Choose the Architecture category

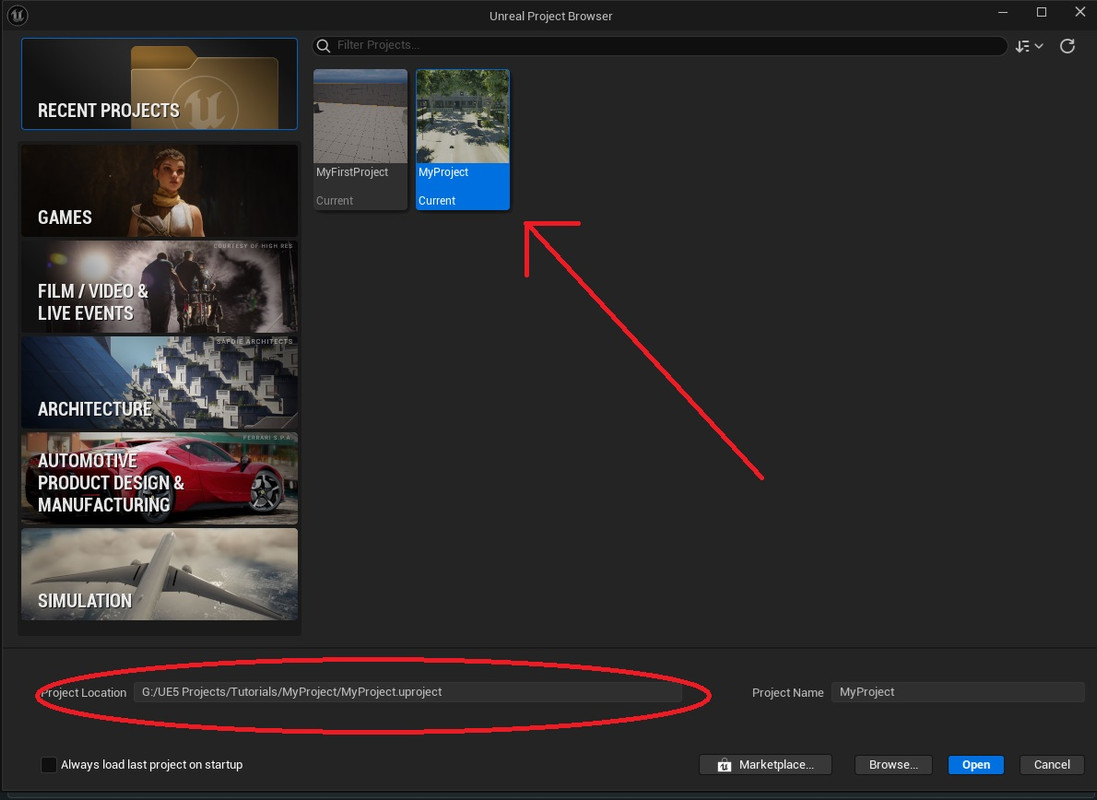coord(160,383)
